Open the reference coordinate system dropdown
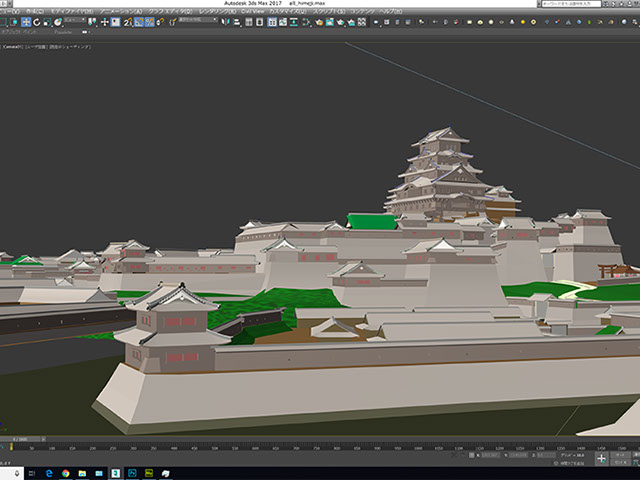Image resolution: width=640 pixels, height=480 pixels. click(x=73, y=21)
